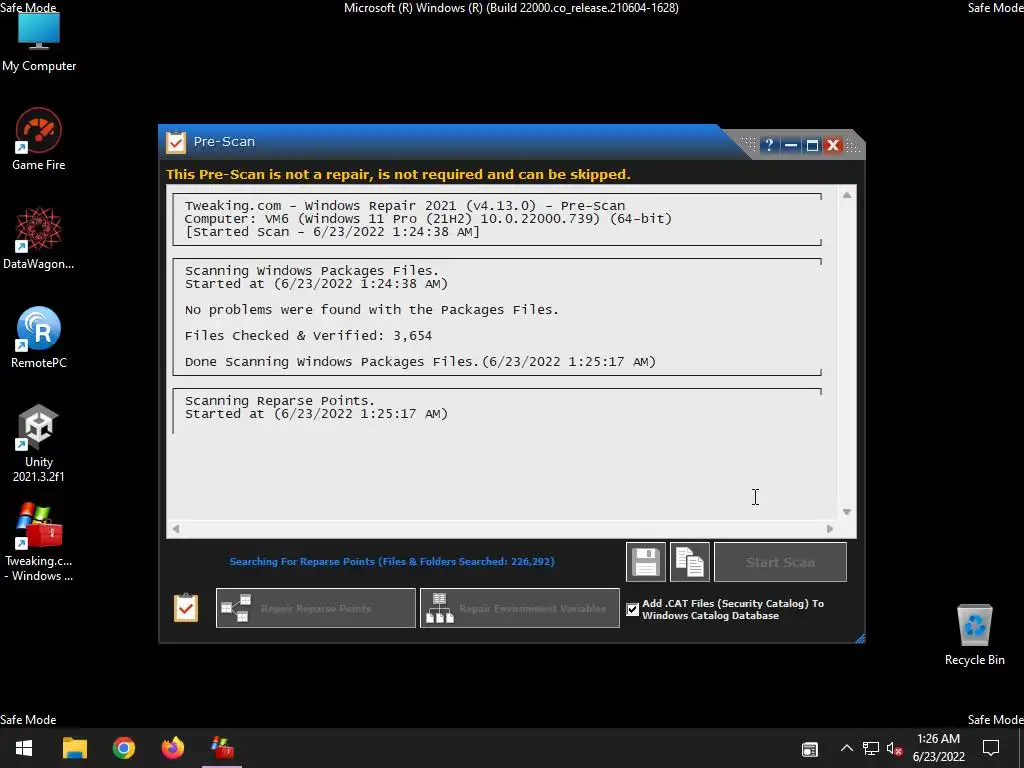Click the clipboard checkmark icon at bottom left
Screen dimensions: 1024x768
(x=186, y=607)
